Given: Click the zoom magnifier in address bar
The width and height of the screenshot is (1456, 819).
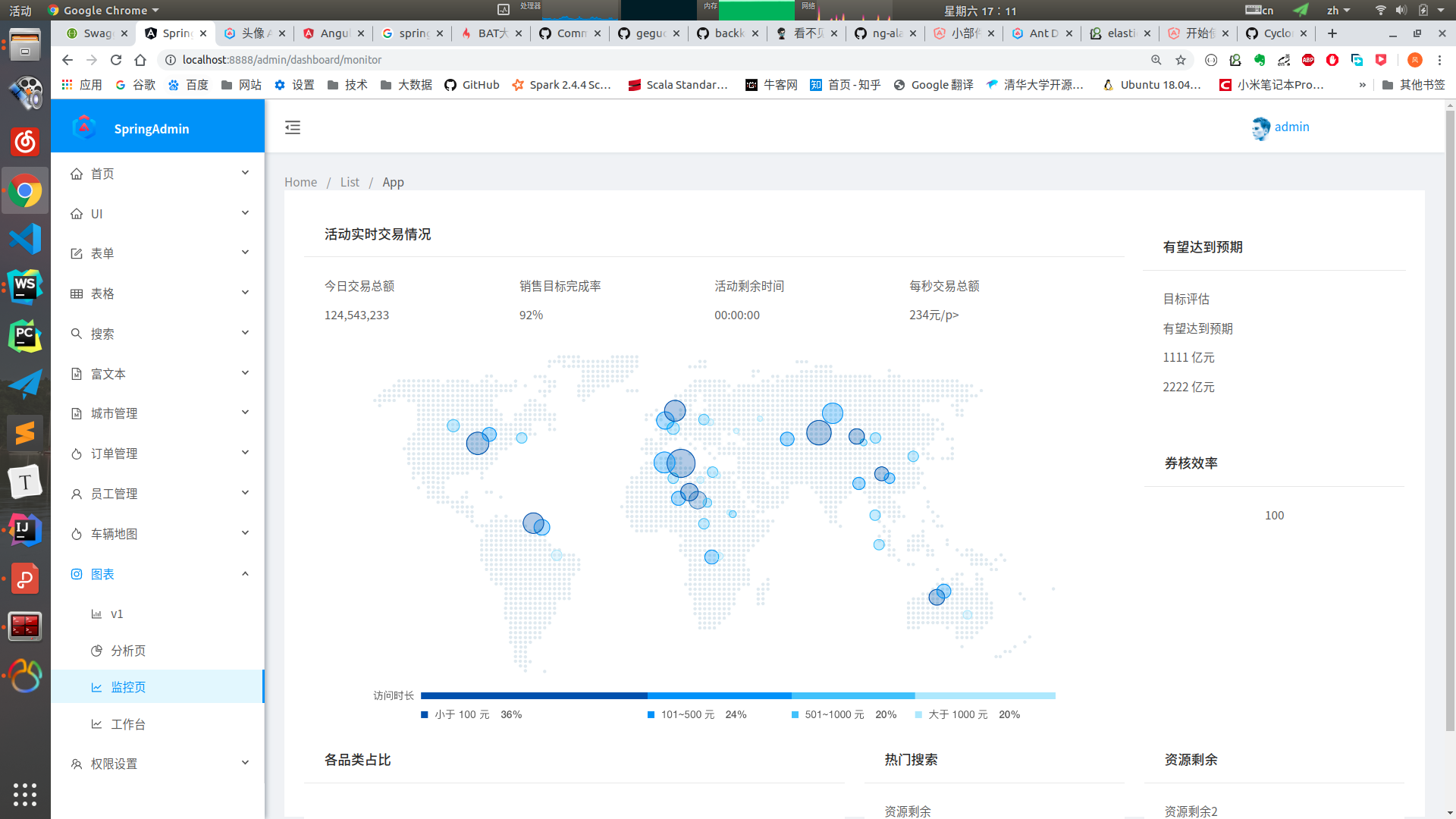Looking at the screenshot, I should (1156, 60).
